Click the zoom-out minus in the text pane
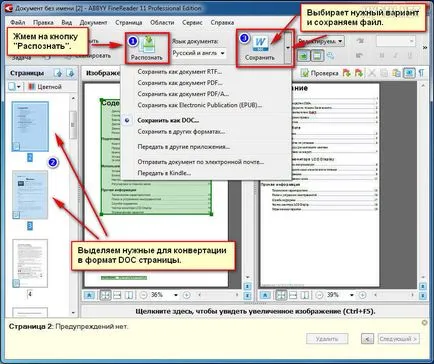The width and height of the screenshot is (434, 364). click(x=319, y=295)
